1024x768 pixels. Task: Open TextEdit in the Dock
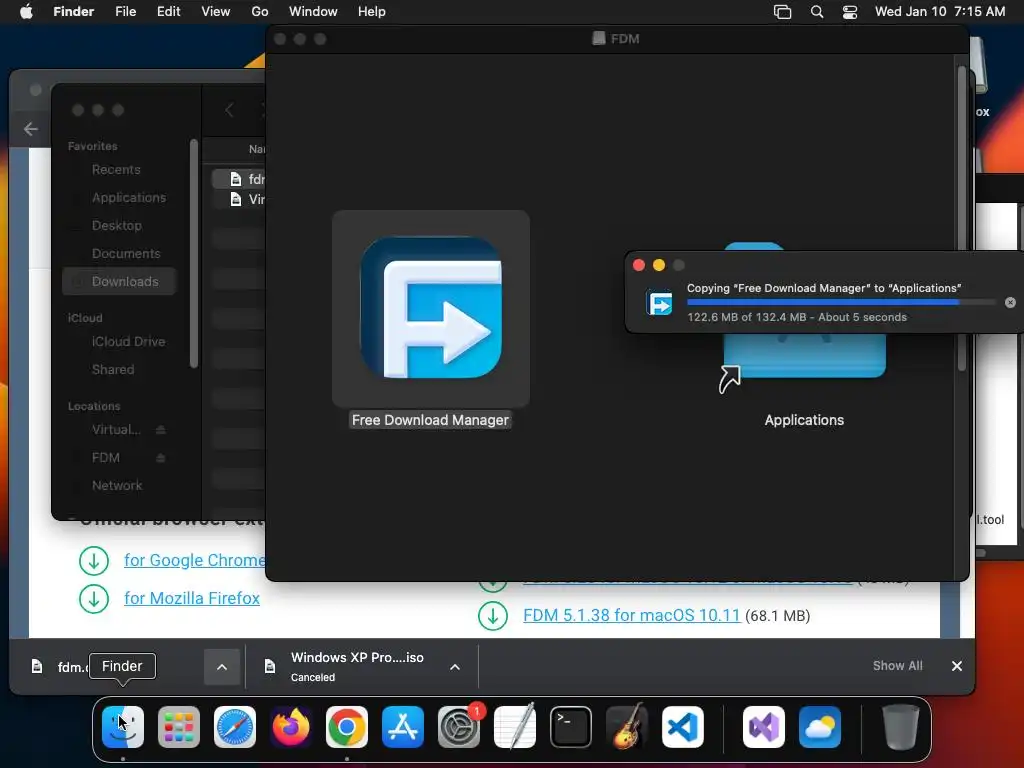tap(515, 727)
